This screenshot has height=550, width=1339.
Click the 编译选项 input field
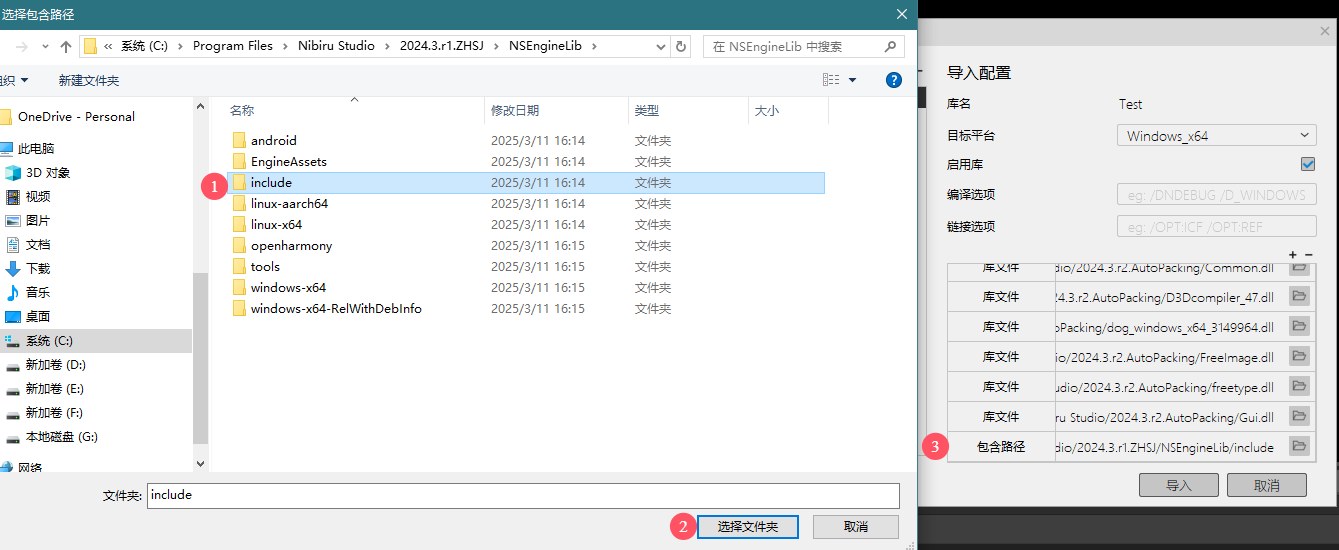[x=1216, y=195]
